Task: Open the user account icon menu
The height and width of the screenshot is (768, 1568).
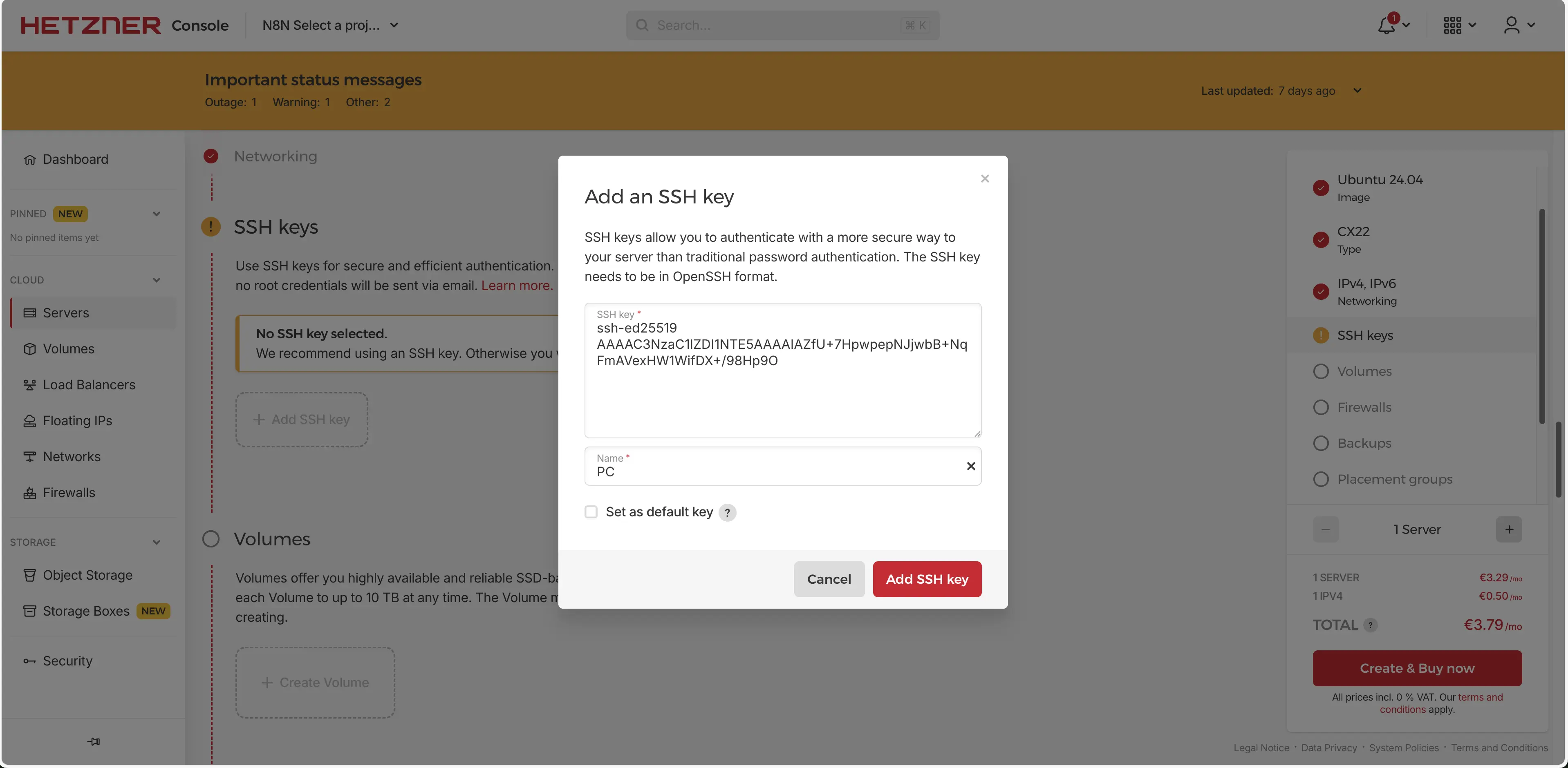Action: click(1512, 26)
